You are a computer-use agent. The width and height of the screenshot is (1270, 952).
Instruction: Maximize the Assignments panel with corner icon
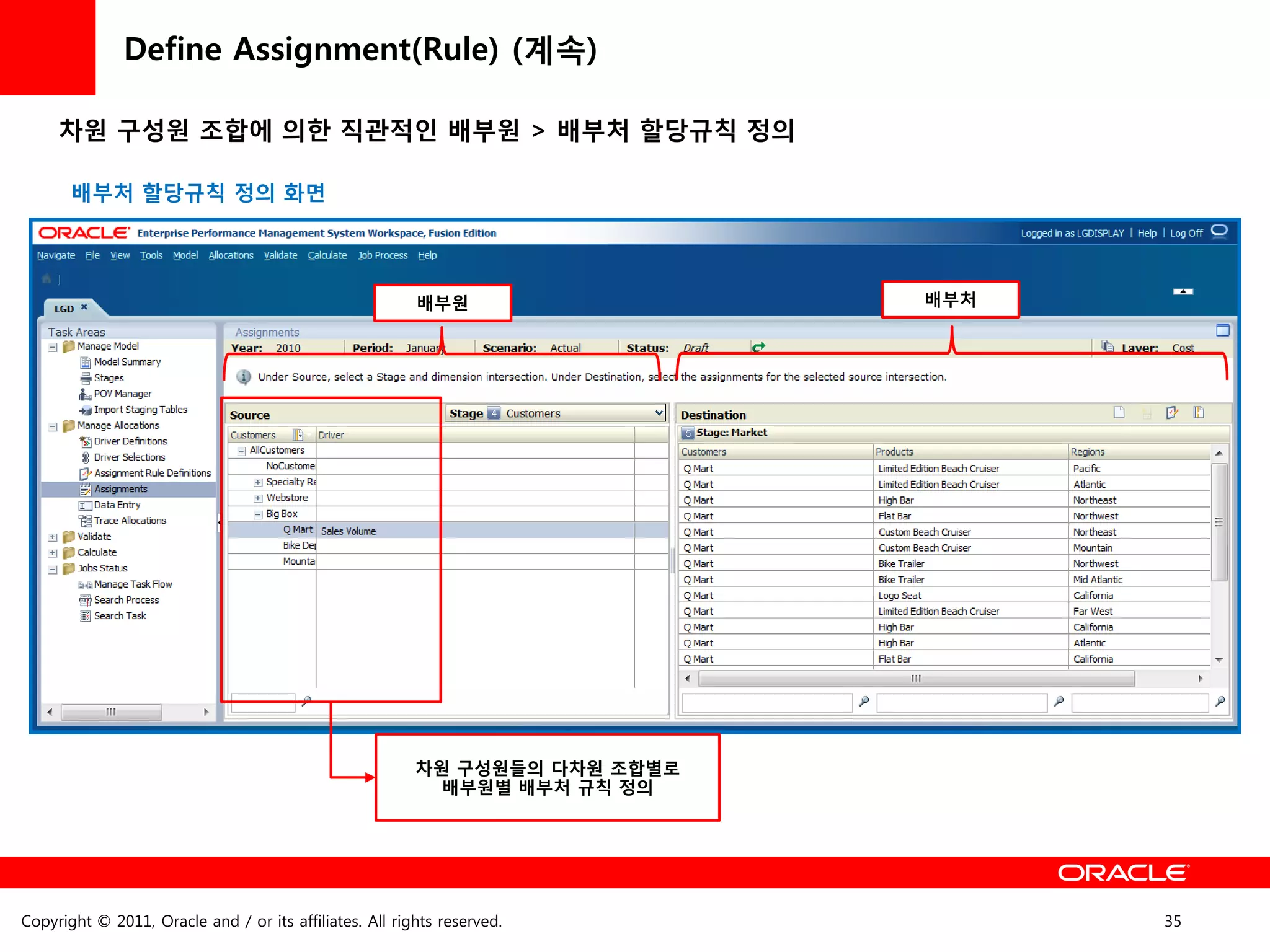[x=1222, y=330]
